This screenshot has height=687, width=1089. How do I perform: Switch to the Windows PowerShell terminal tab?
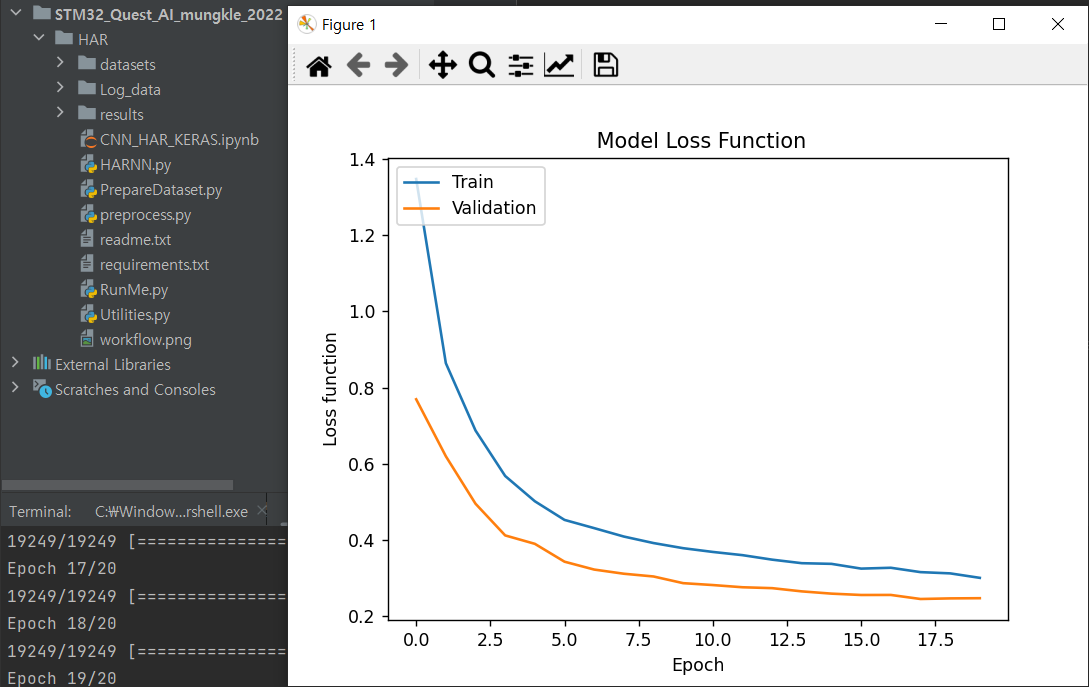(x=170, y=511)
